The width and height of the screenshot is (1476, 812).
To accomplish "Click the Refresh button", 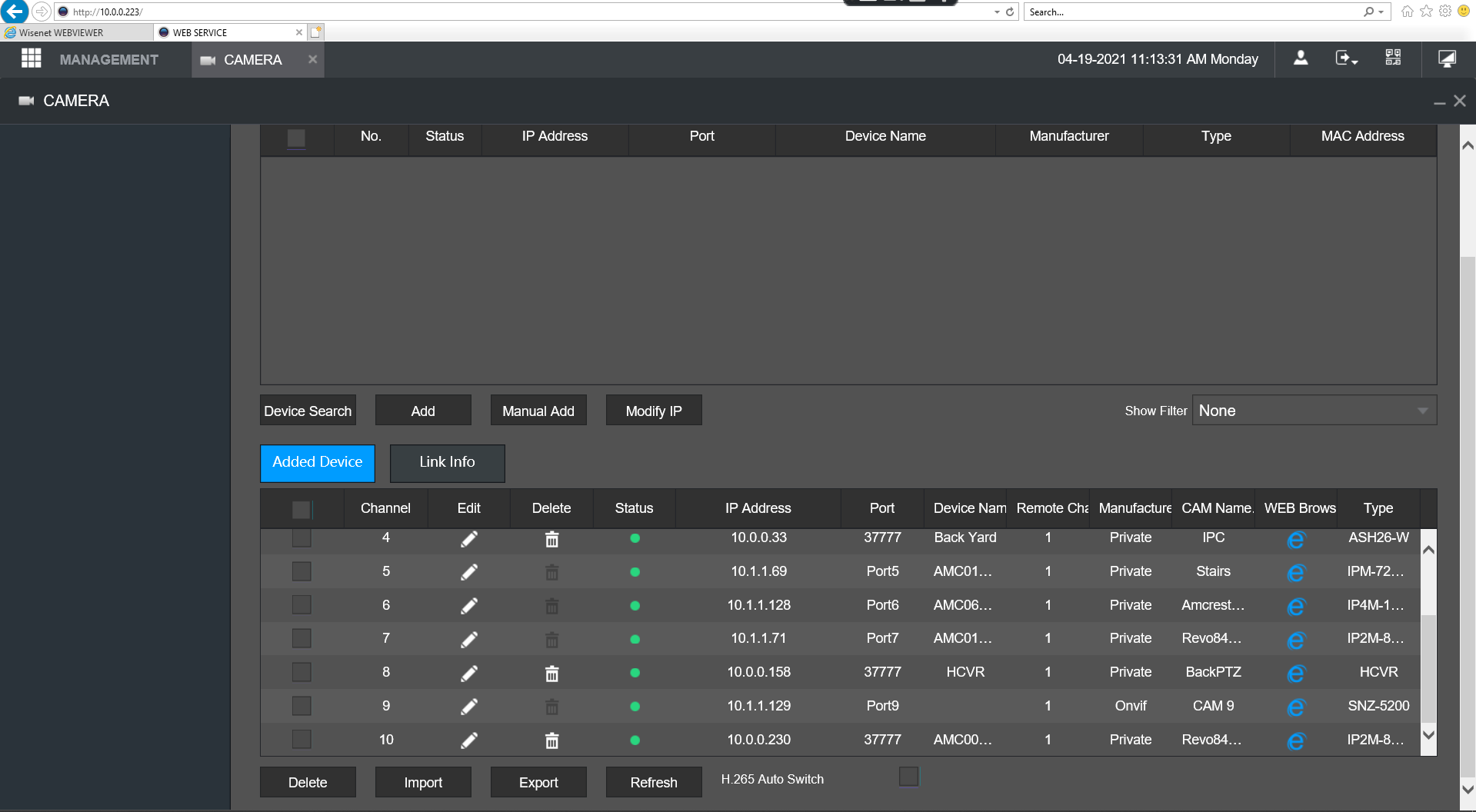I will click(x=654, y=782).
